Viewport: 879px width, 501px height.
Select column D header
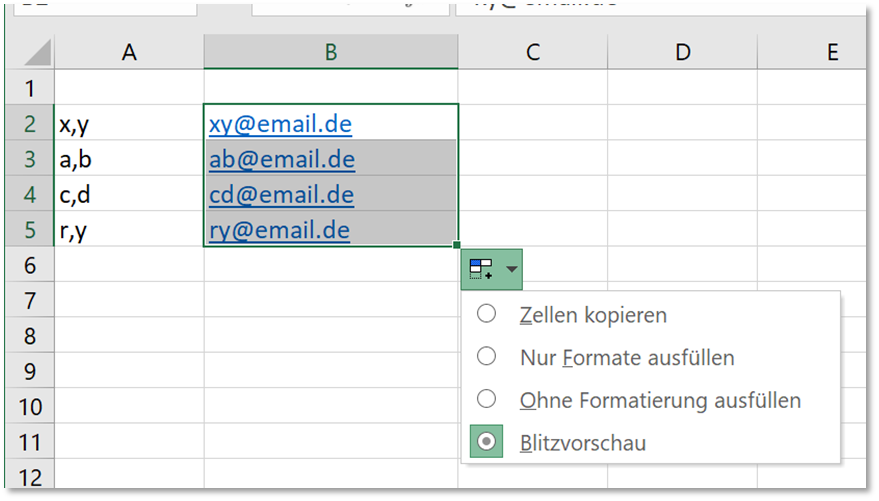pos(682,52)
